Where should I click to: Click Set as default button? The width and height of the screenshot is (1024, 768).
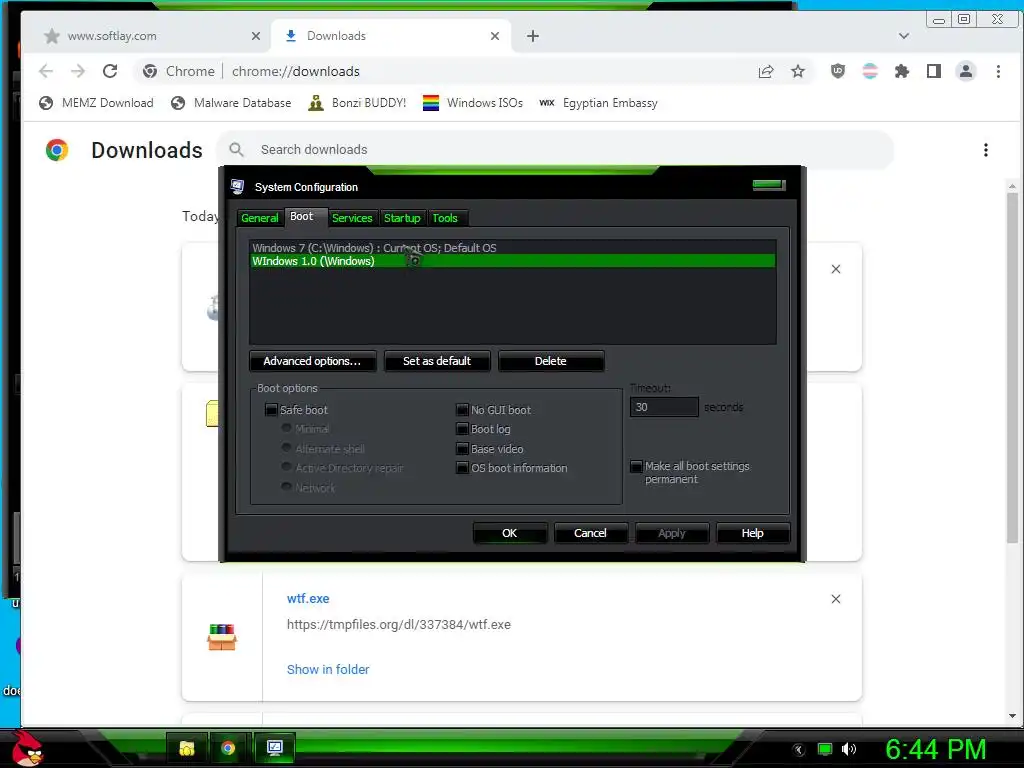click(437, 361)
